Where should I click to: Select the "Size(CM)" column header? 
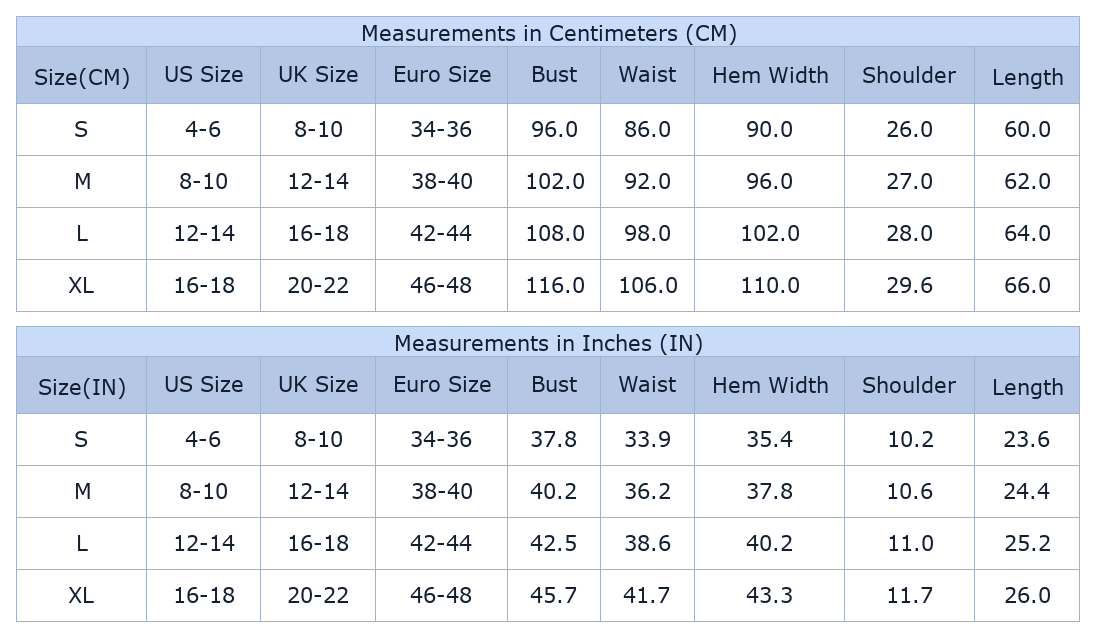pyautogui.click(x=81, y=77)
